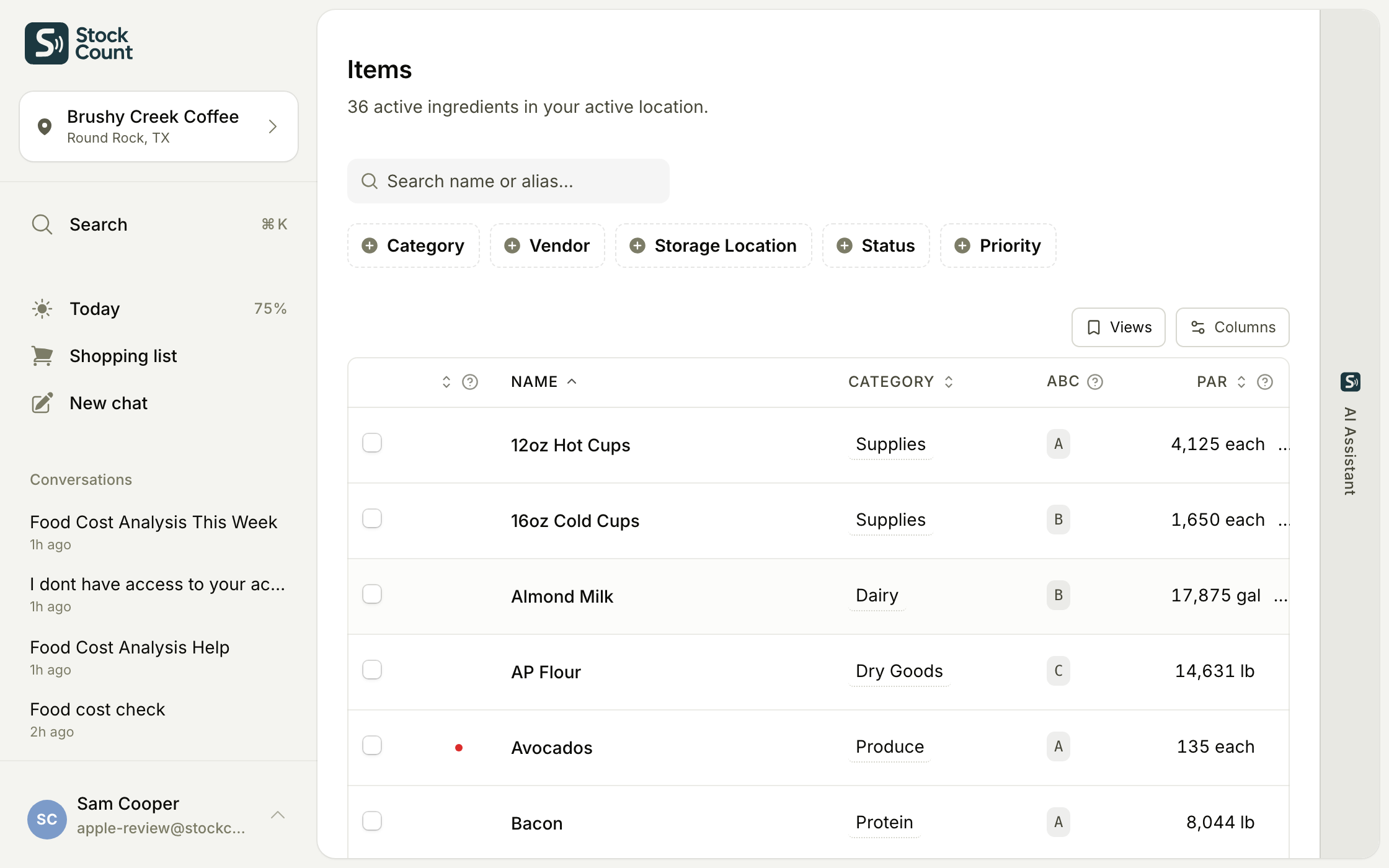The image size is (1389, 868).
Task: Sort by the first status column arrows
Action: coord(446,382)
